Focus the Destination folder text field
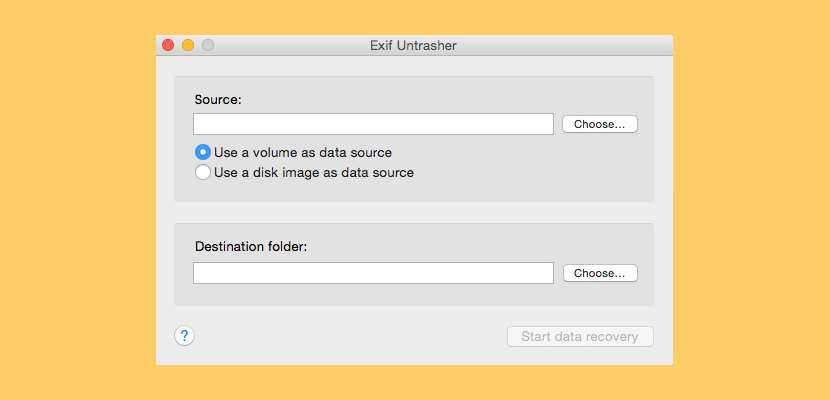The image size is (830, 400). pyautogui.click(x=373, y=273)
